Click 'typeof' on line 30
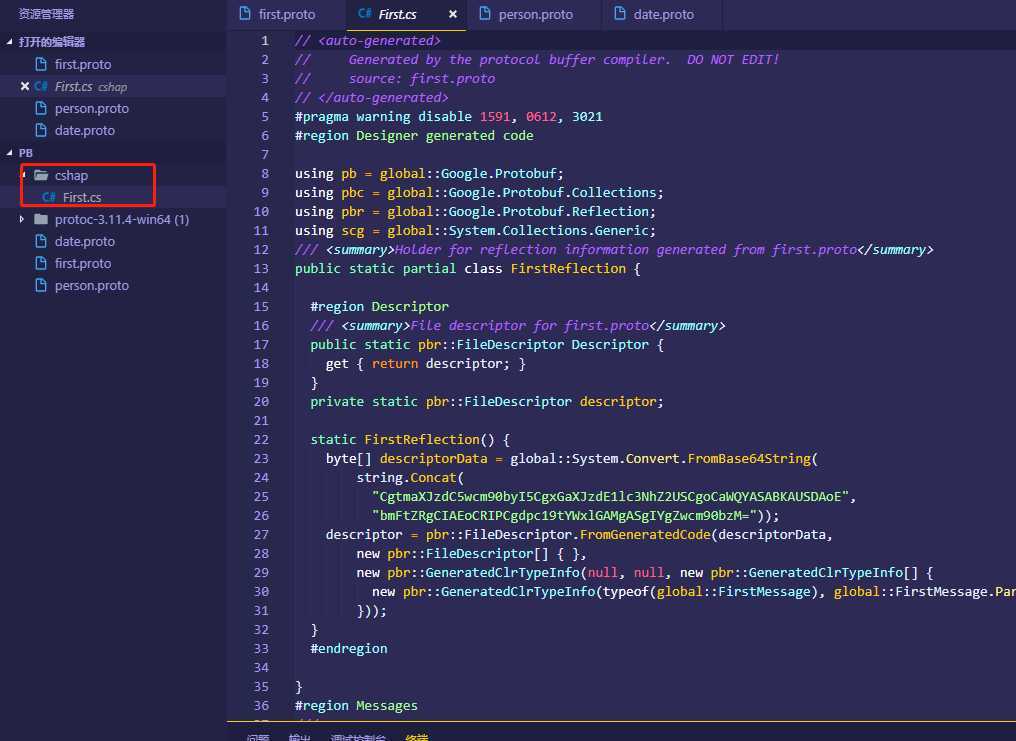Screen dimensions: 1016x741 point(625,591)
